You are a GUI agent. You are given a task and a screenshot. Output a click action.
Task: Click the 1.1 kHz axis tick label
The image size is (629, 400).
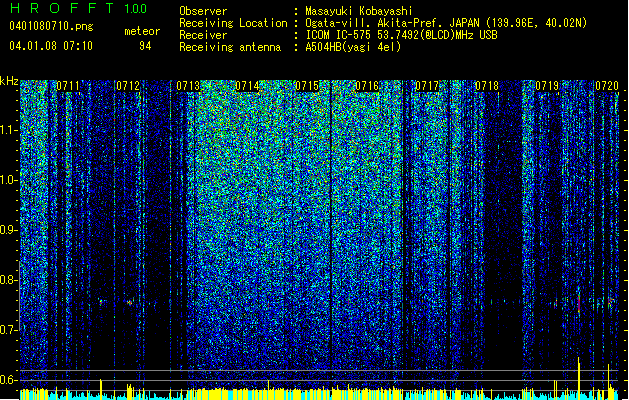pos(9,130)
